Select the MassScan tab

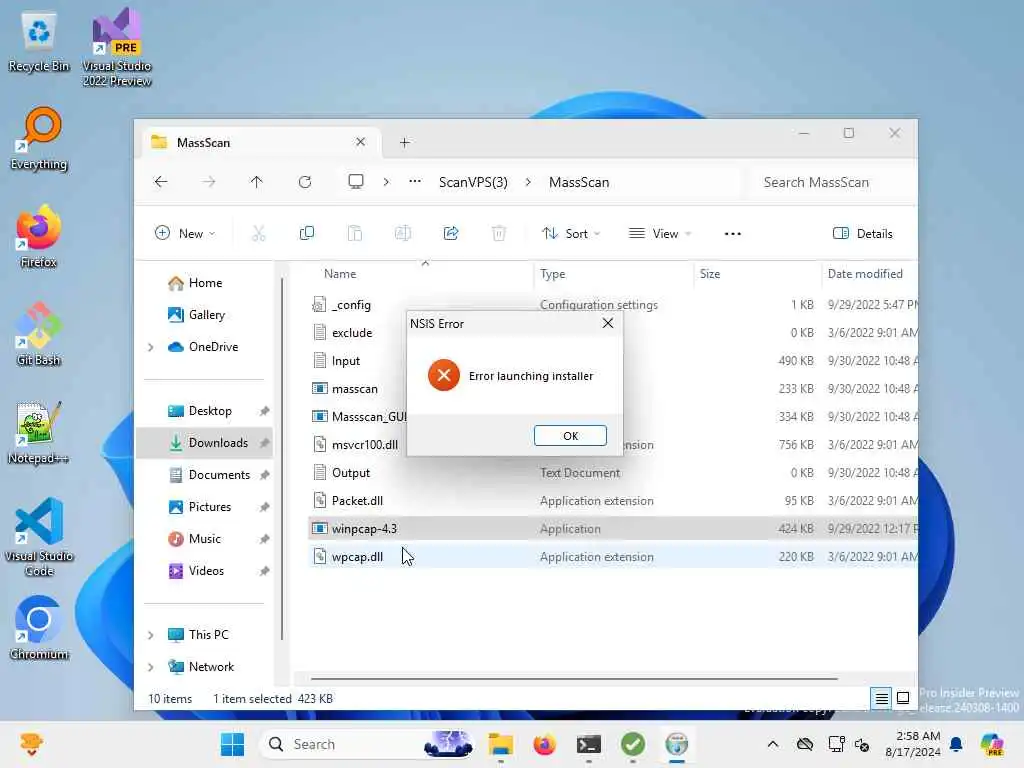point(260,142)
